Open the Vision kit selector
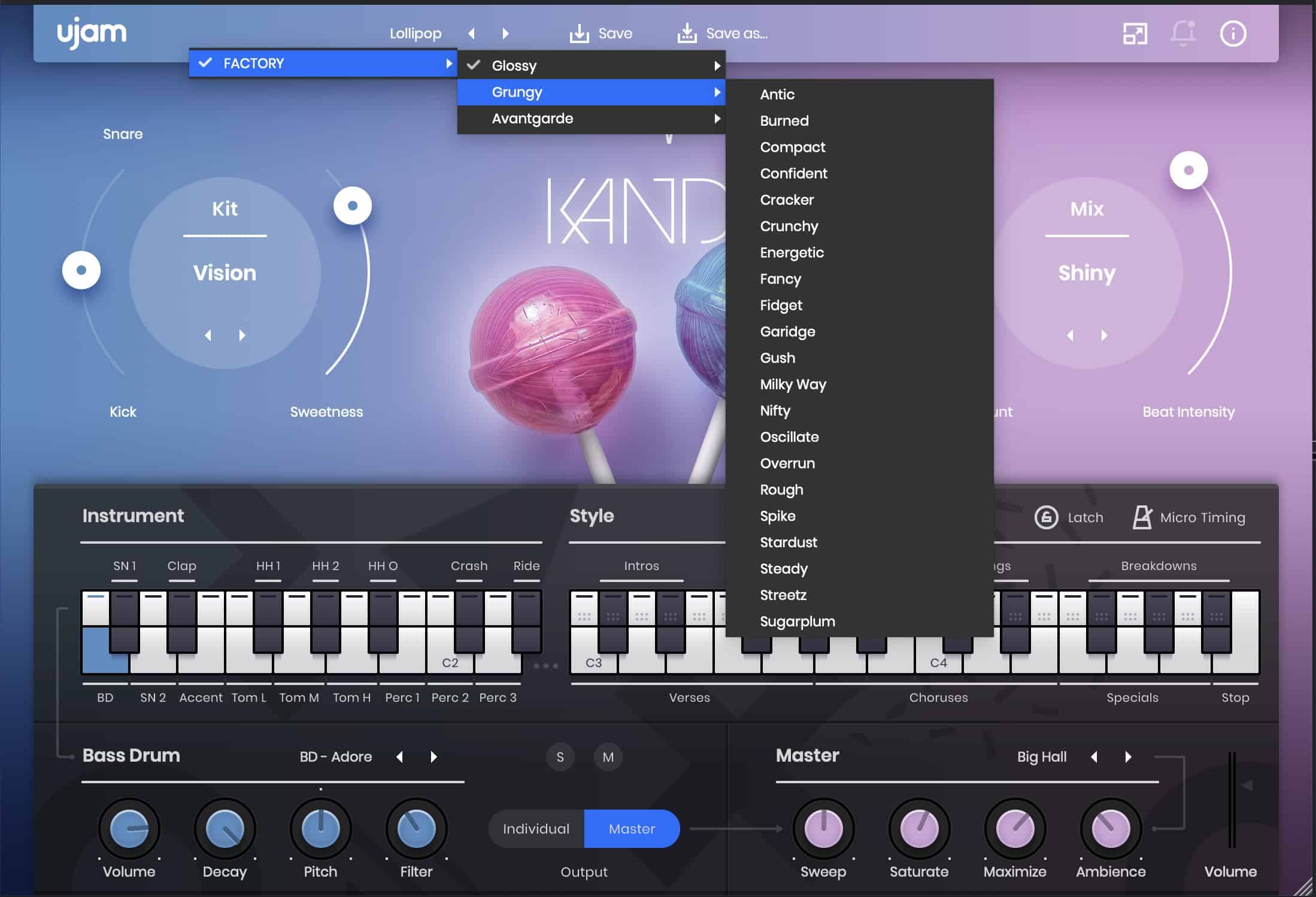The image size is (1316, 897). coord(225,273)
